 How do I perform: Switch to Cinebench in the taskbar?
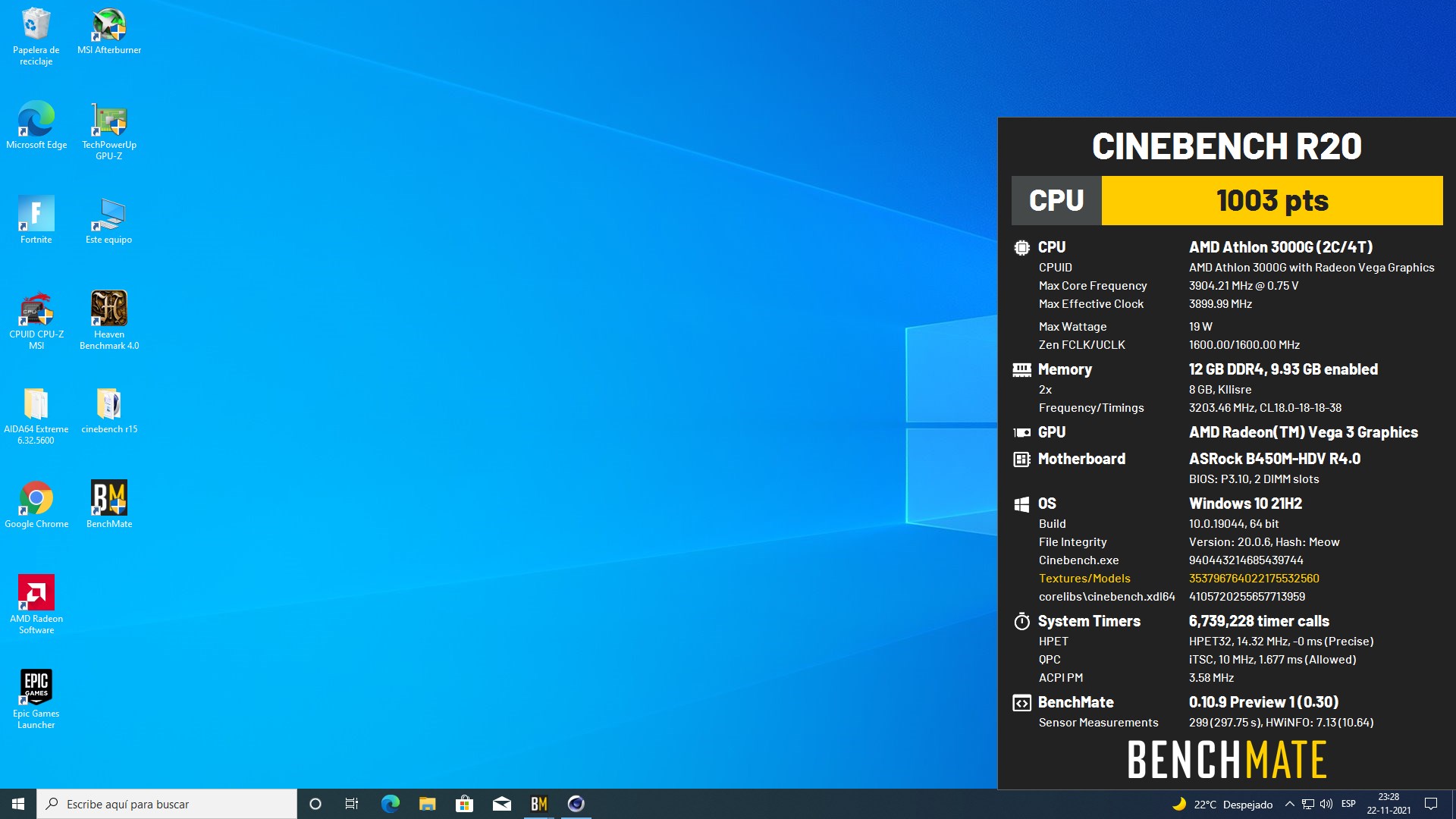click(576, 804)
